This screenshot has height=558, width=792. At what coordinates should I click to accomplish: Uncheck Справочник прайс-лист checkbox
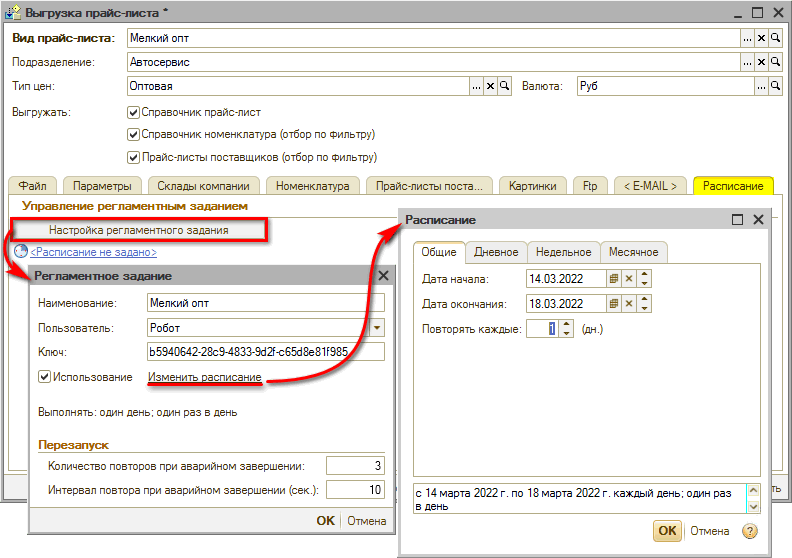coord(134,112)
